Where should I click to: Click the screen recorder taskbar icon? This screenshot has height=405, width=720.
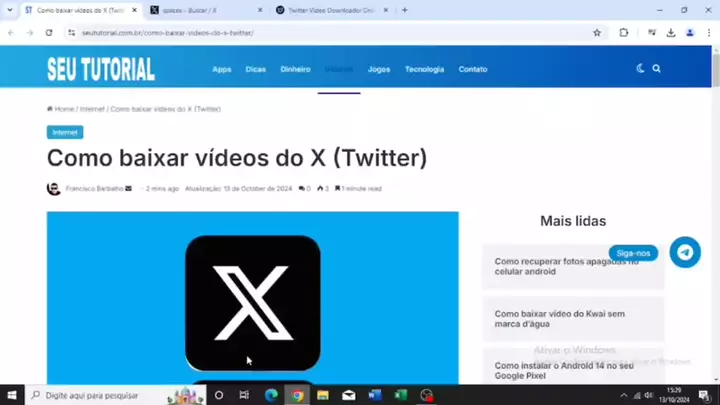pyautogui.click(x=427, y=395)
